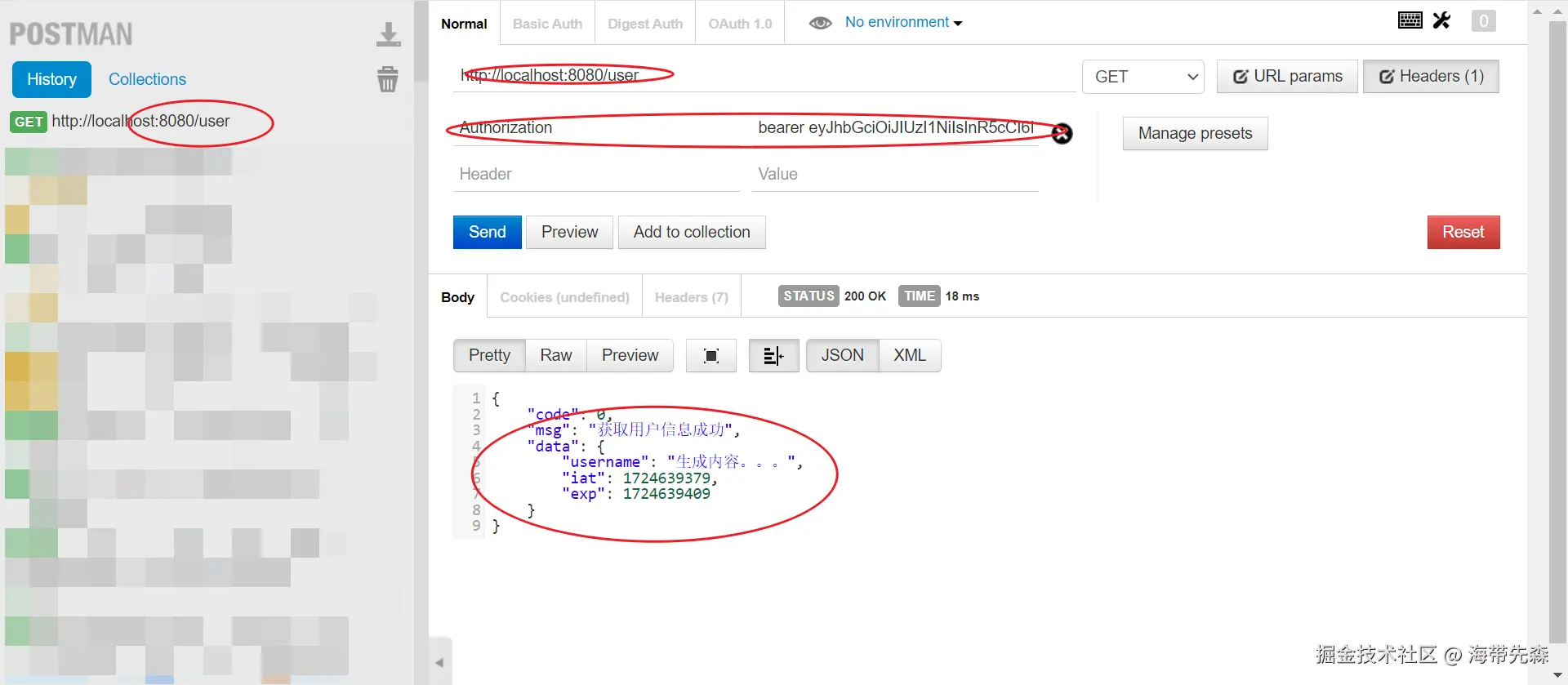The image size is (1568, 685).
Task: Open keyboard shortcuts via the keyboard icon
Action: pyautogui.click(x=1410, y=20)
